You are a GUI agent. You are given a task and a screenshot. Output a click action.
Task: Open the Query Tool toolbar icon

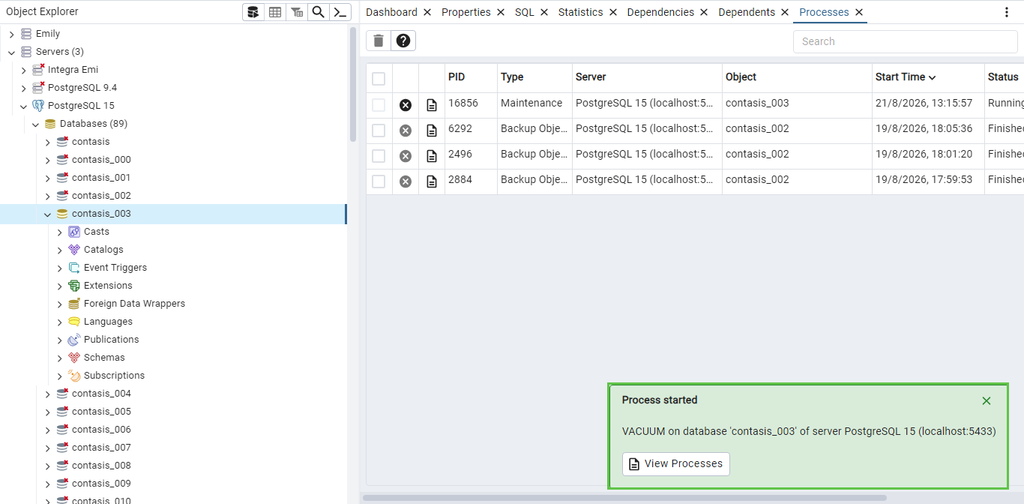[x=253, y=12]
